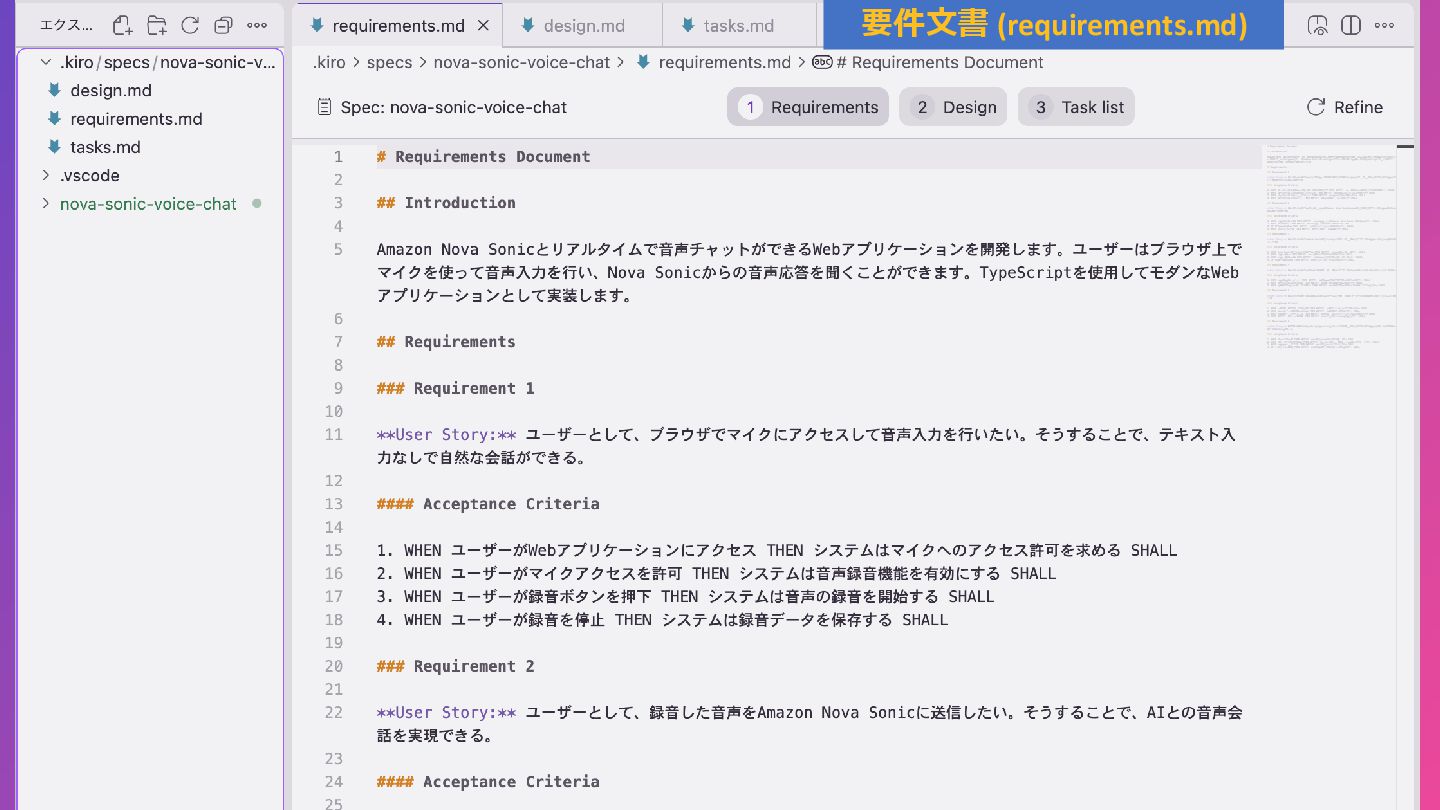This screenshot has height=810, width=1440.
Task: Click the editor vertical scrollbar thumb
Action: pos(1404,148)
